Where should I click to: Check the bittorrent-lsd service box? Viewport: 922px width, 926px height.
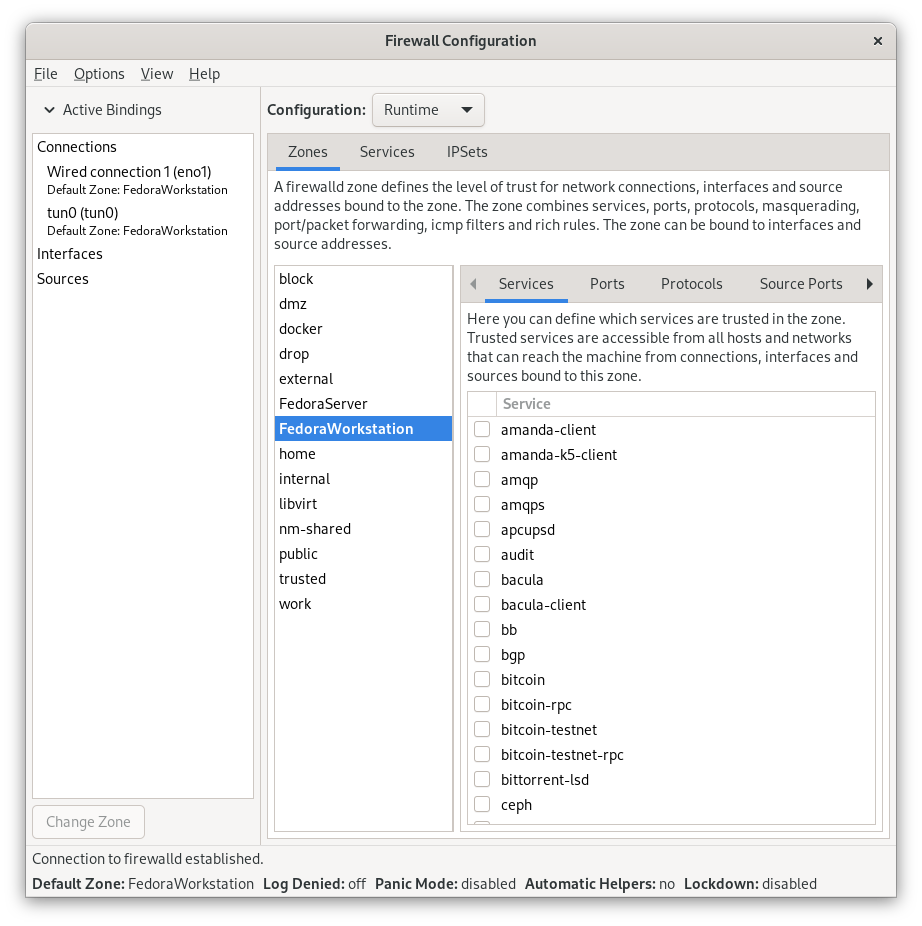tap(482, 779)
